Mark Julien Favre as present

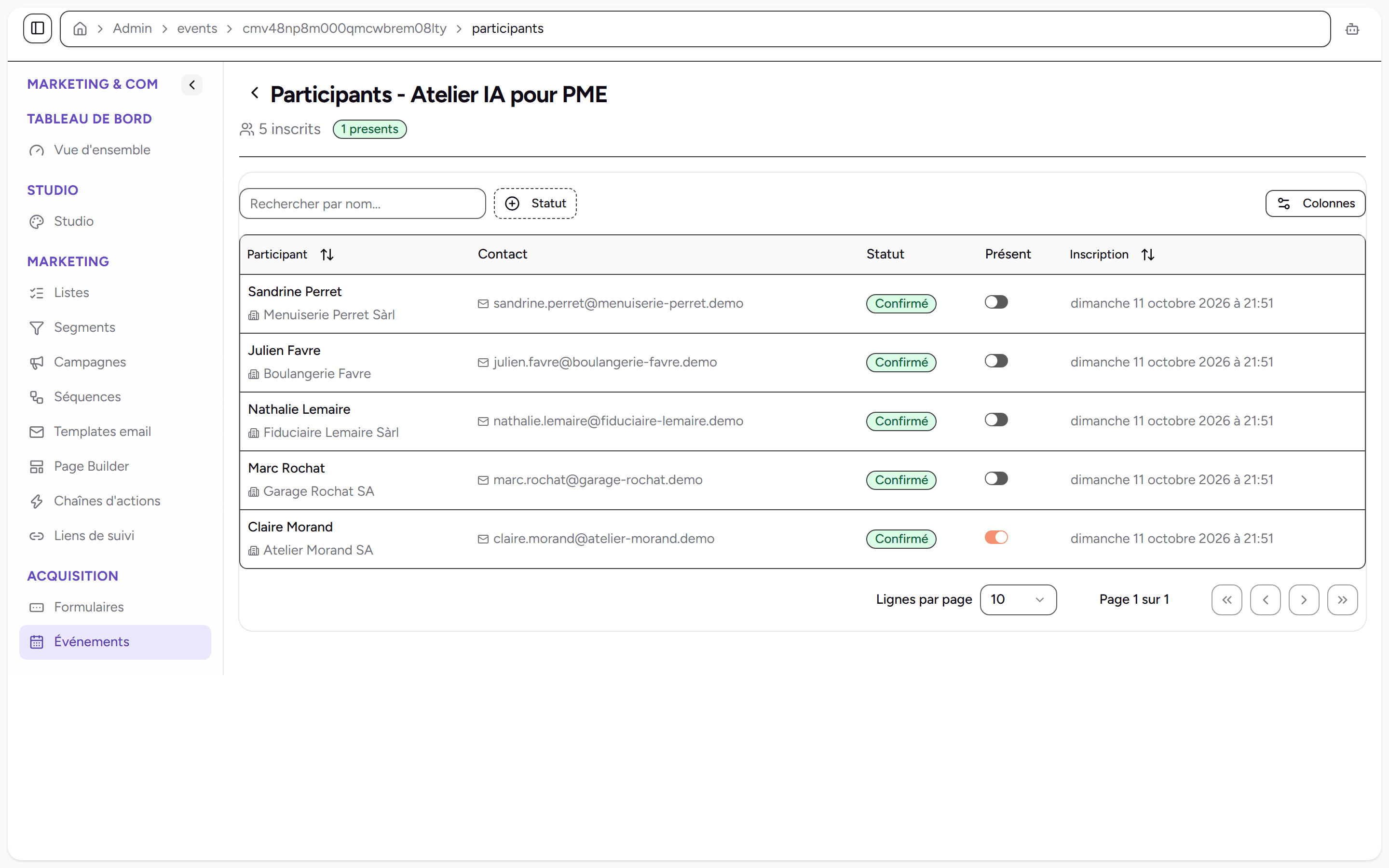(x=996, y=361)
